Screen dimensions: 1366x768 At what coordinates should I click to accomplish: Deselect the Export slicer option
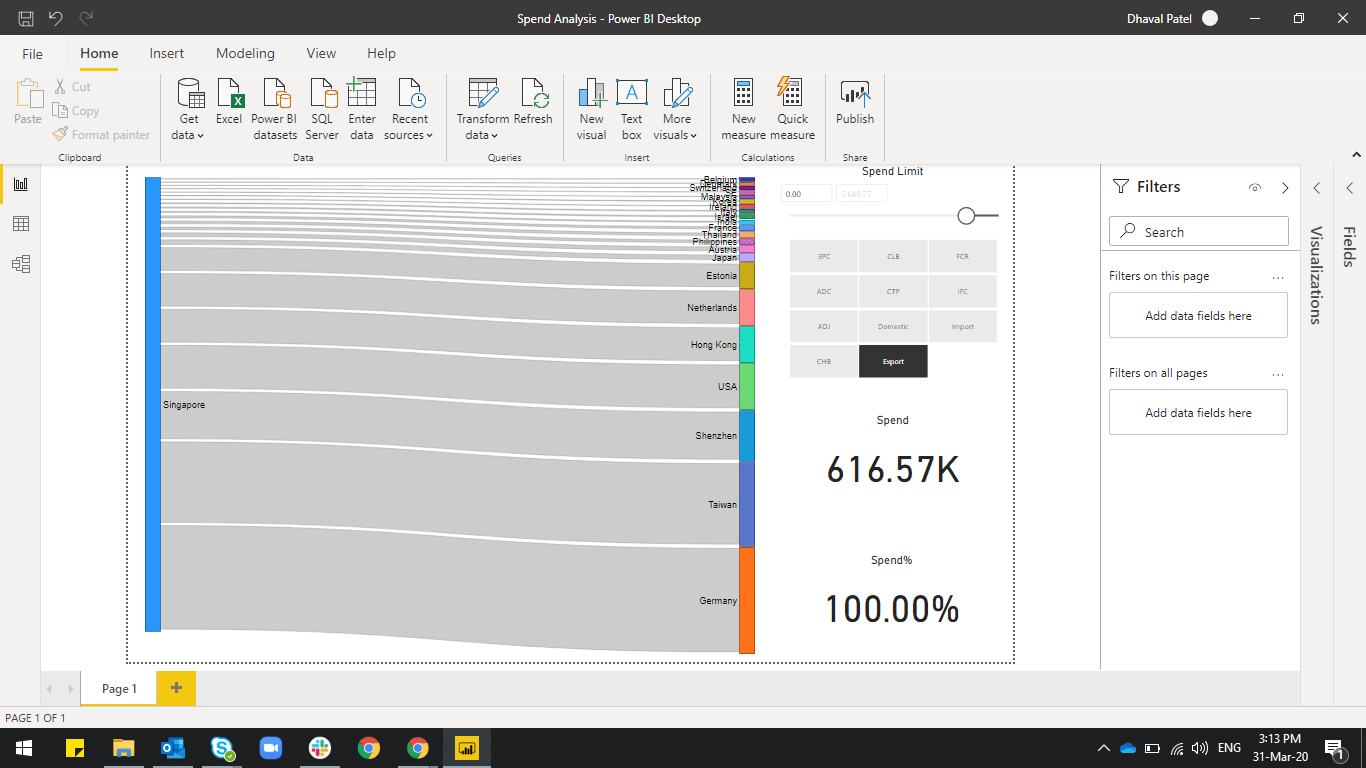click(x=893, y=361)
